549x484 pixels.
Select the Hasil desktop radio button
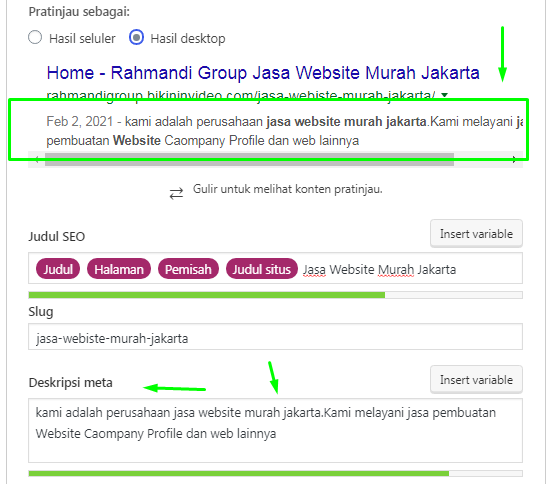click(x=136, y=37)
